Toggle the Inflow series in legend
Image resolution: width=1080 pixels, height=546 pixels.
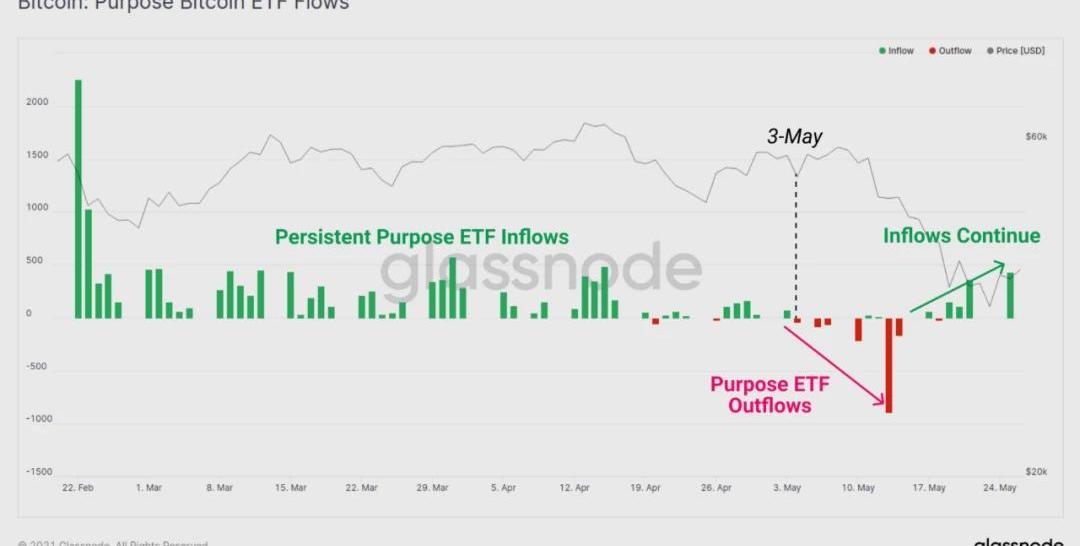900,51
